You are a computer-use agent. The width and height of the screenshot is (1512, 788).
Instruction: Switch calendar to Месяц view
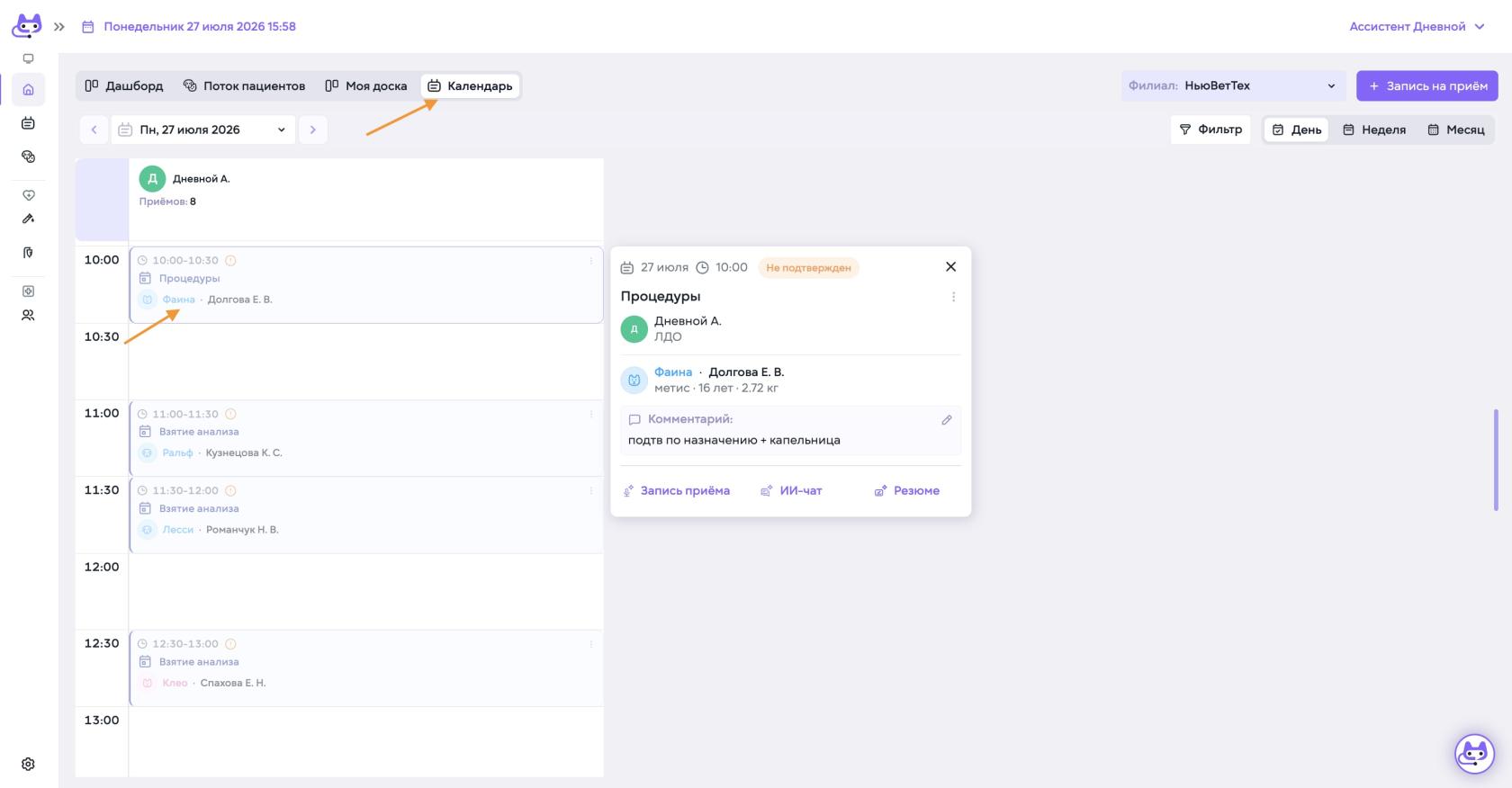(x=1456, y=130)
